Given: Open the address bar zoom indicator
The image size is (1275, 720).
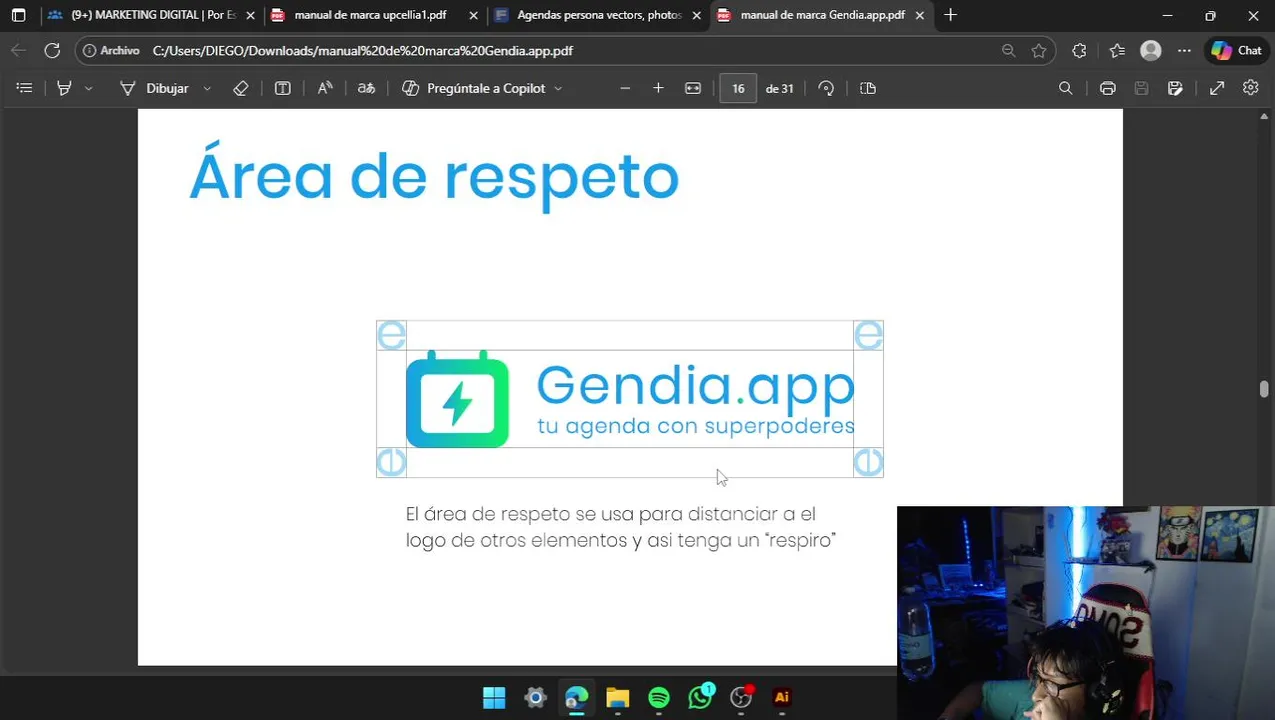Looking at the screenshot, I should pos(1008,50).
